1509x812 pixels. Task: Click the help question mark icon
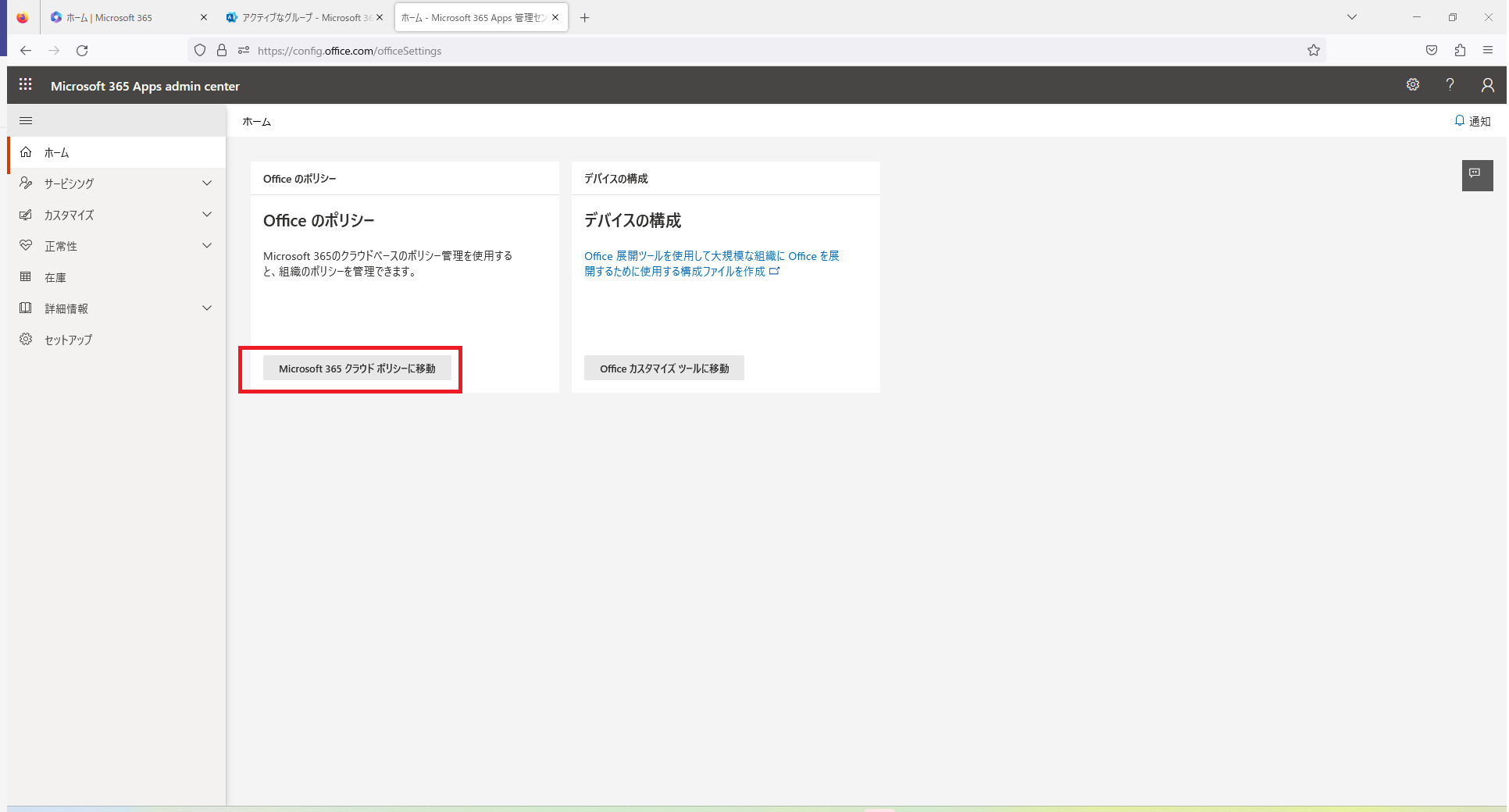1450,85
